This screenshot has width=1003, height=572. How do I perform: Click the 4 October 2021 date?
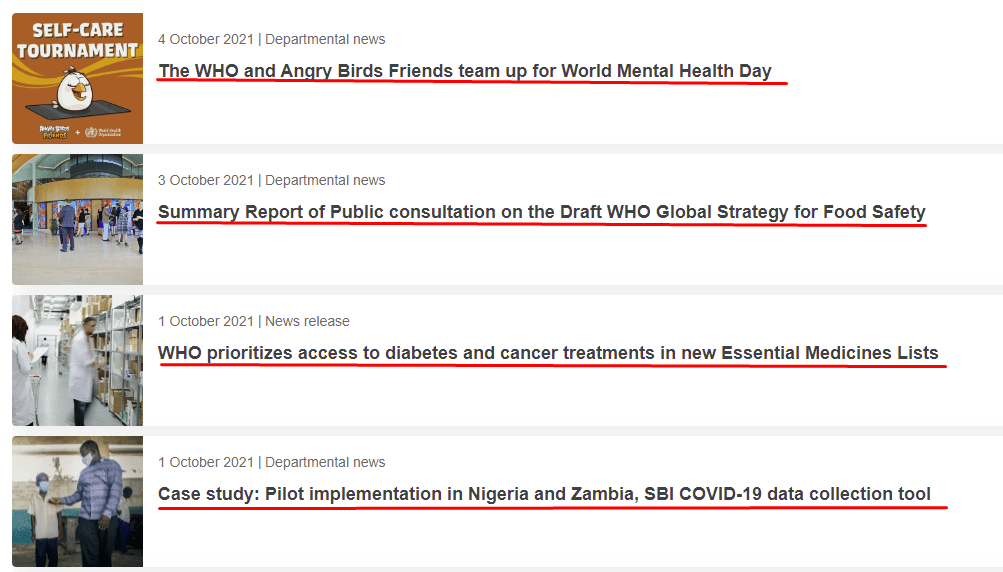point(206,39)
